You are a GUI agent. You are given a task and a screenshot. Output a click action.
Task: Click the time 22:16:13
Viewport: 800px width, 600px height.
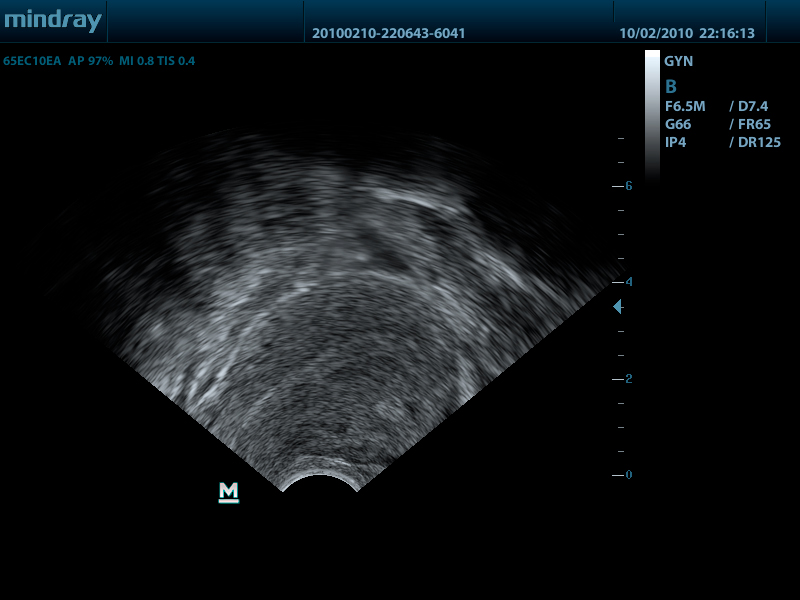click(x=727, y=34)
